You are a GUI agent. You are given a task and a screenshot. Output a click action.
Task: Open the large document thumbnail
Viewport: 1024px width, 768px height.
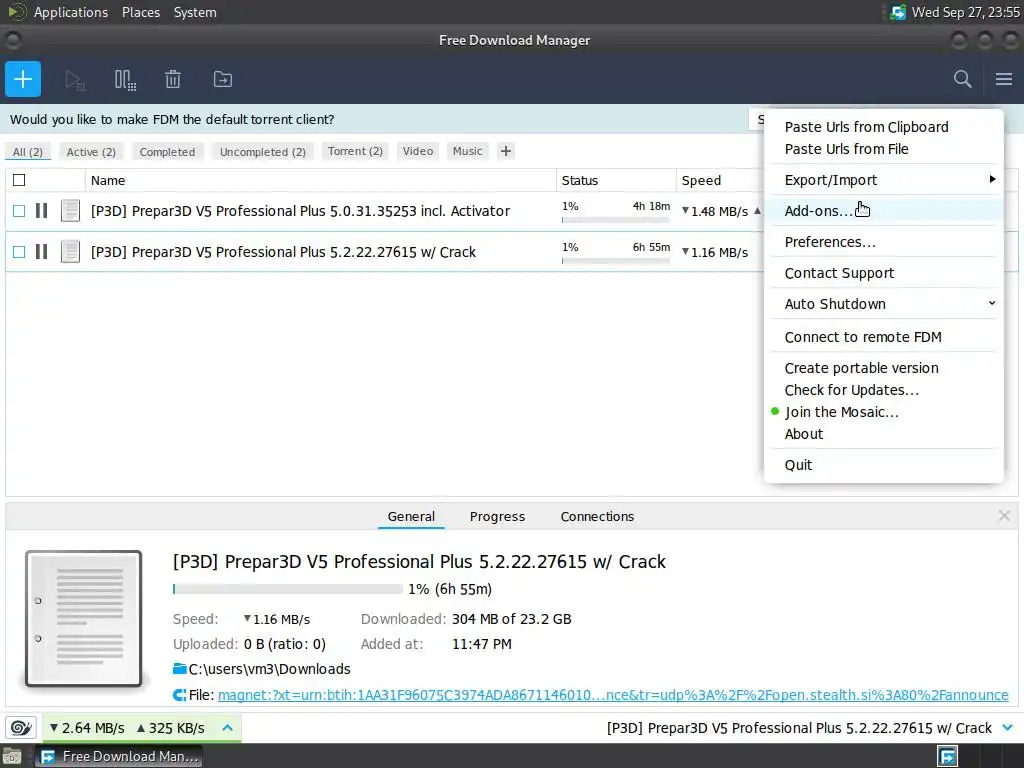(84, 618)
